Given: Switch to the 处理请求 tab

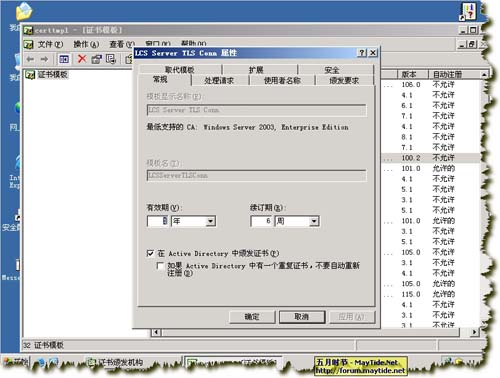Looking at the screenshot, I should pos(219,80).
